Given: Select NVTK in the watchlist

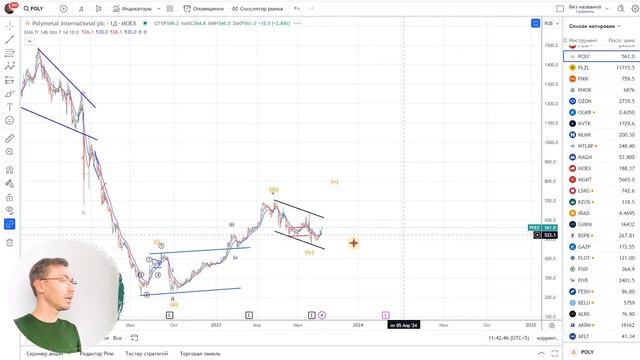Looking at the screenshot, I should [x=602, y=123].
